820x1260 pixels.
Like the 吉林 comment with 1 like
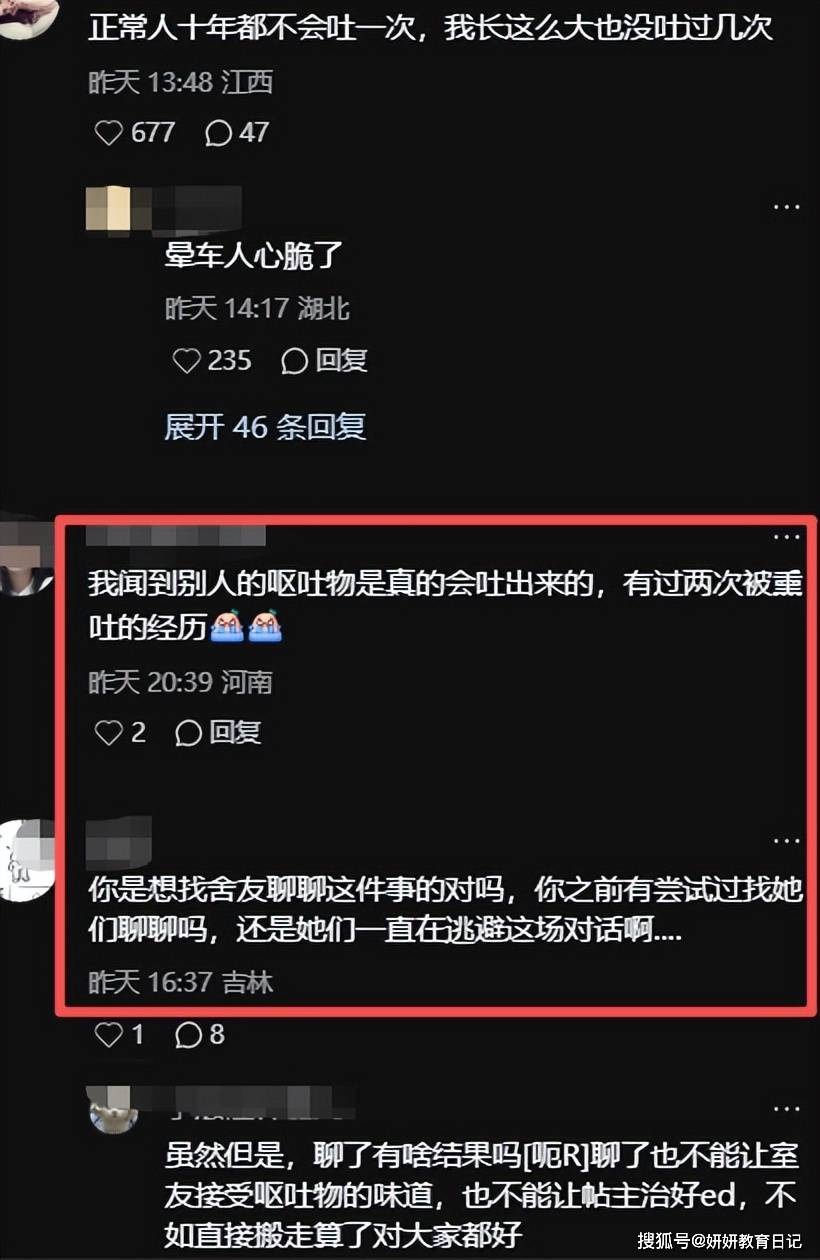click(108, 1035)
